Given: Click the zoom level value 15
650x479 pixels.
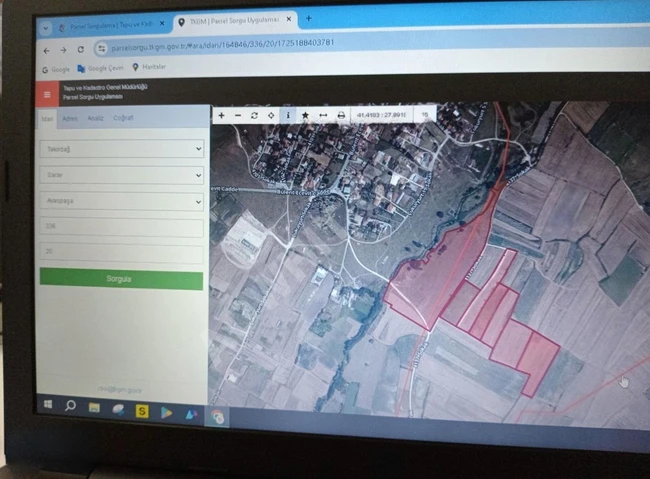Looking at the screenshot, I should 424,114.
